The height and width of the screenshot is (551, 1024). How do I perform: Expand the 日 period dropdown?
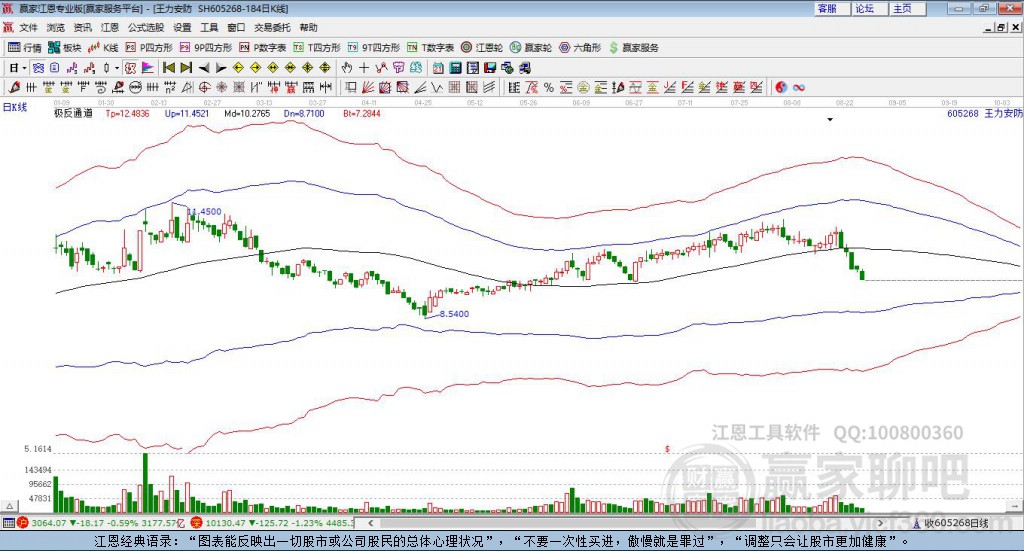coord(24,68)
